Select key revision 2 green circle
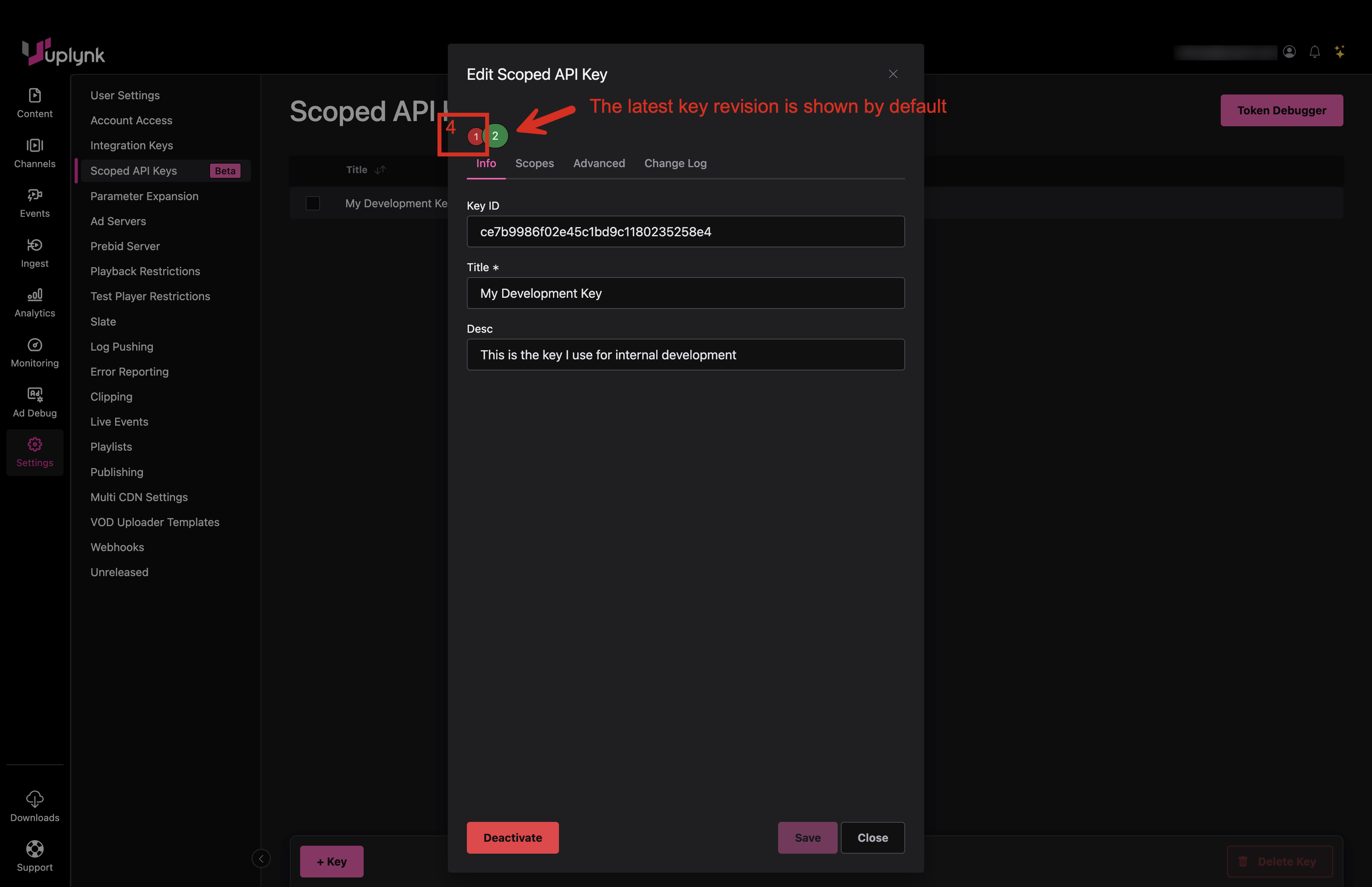 [x=496, y=136]
